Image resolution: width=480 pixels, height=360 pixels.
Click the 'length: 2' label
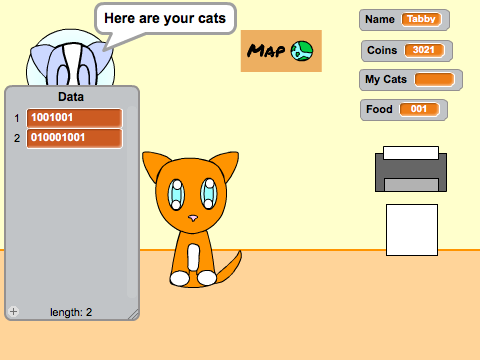(x=71, y=312)
